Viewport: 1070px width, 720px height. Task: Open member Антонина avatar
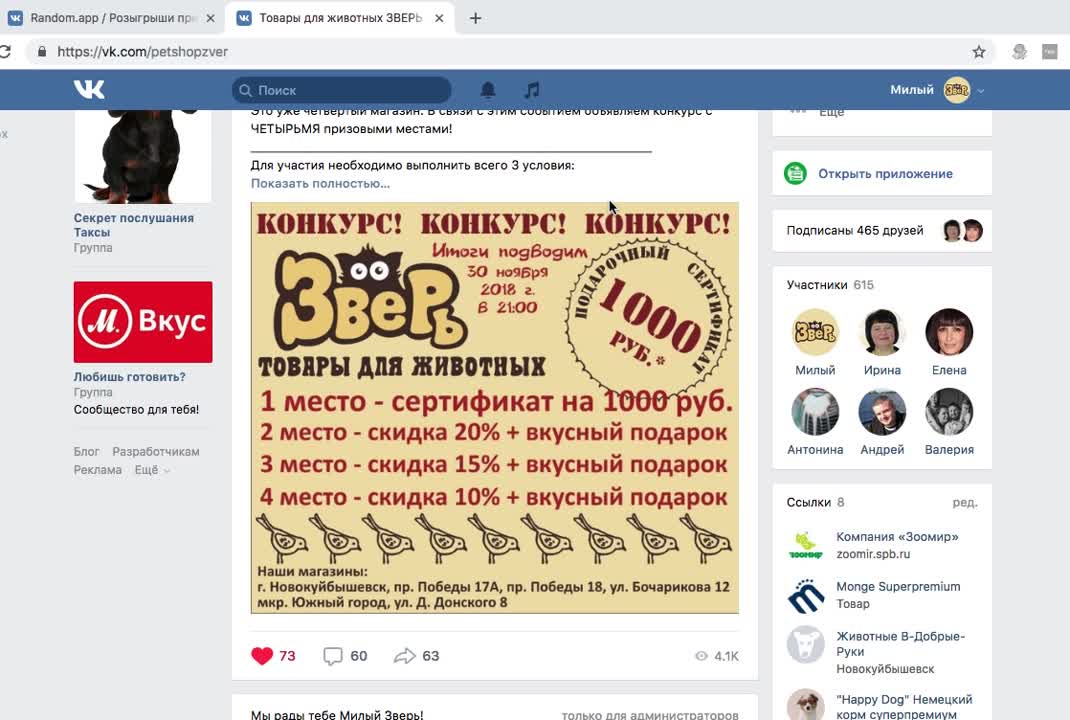[x=815, y=412]
